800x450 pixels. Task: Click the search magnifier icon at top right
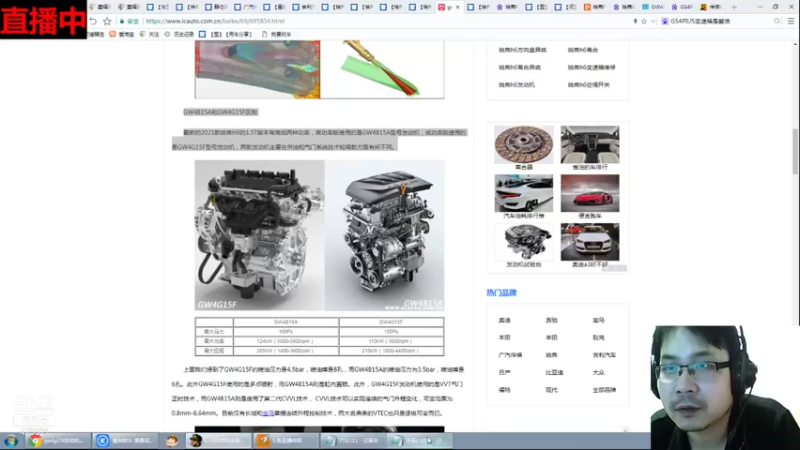[x=777, y=21]
